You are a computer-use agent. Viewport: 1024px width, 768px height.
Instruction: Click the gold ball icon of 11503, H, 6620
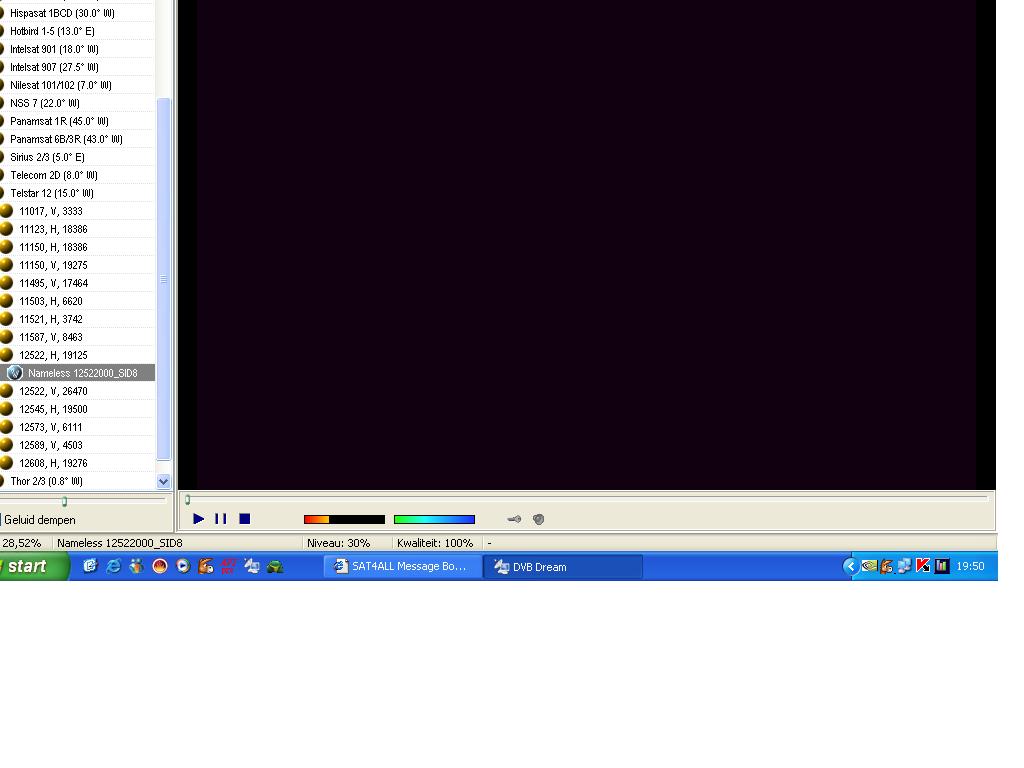[x=7, y=301]
